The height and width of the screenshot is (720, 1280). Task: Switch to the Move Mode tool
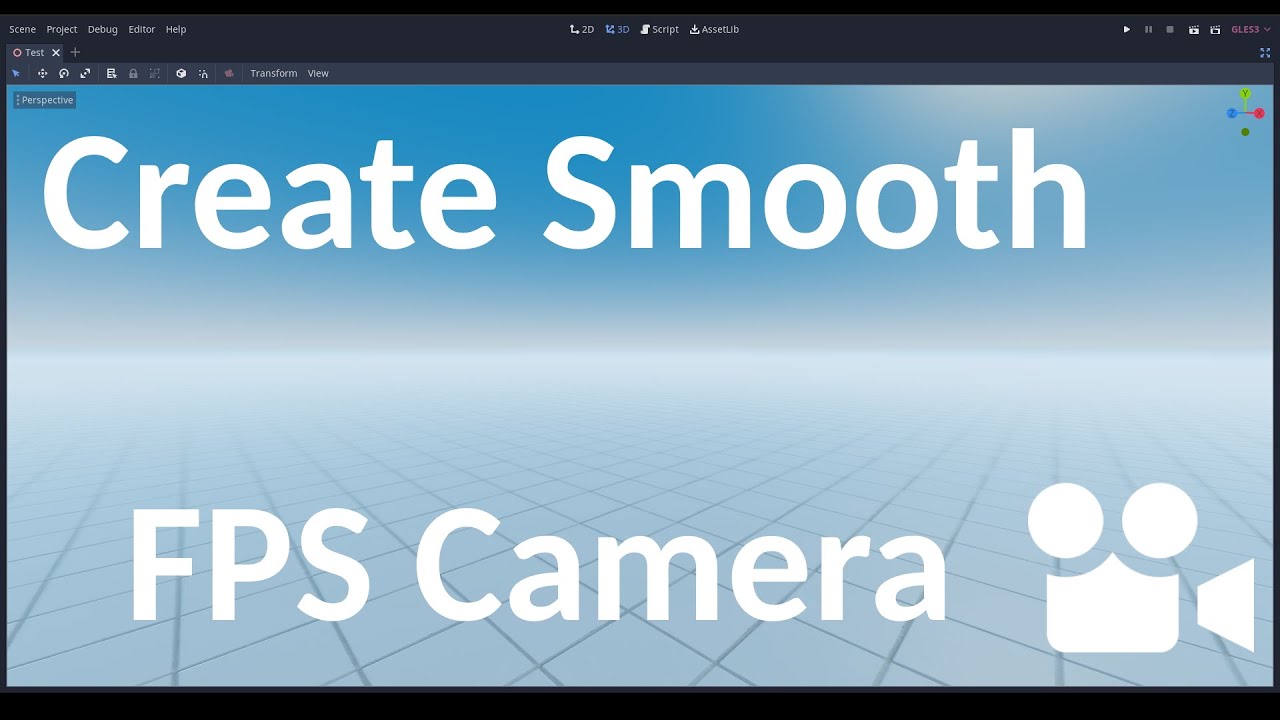(x=42, y=73)
